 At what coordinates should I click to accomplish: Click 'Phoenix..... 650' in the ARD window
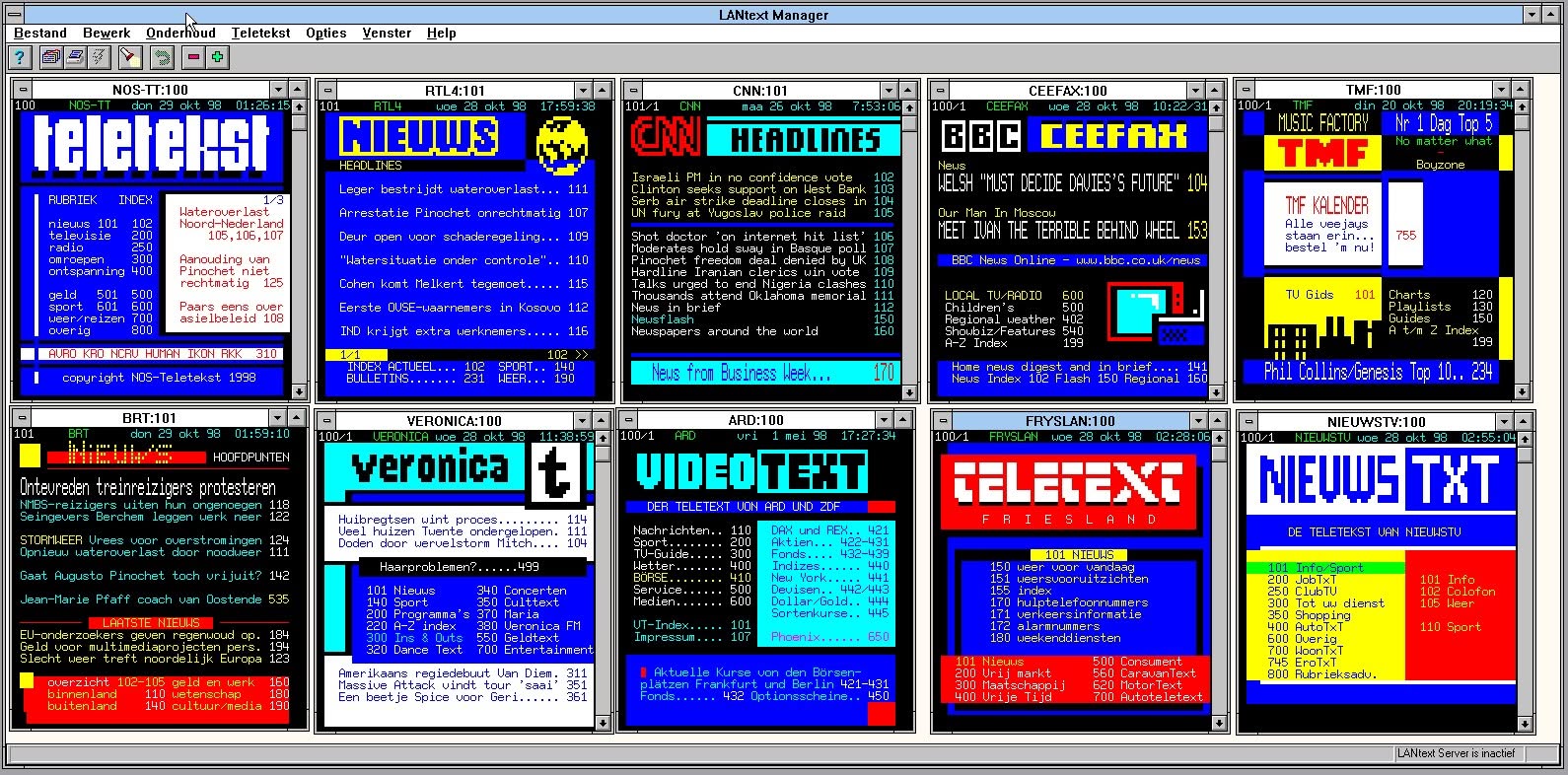click(830, 637)
